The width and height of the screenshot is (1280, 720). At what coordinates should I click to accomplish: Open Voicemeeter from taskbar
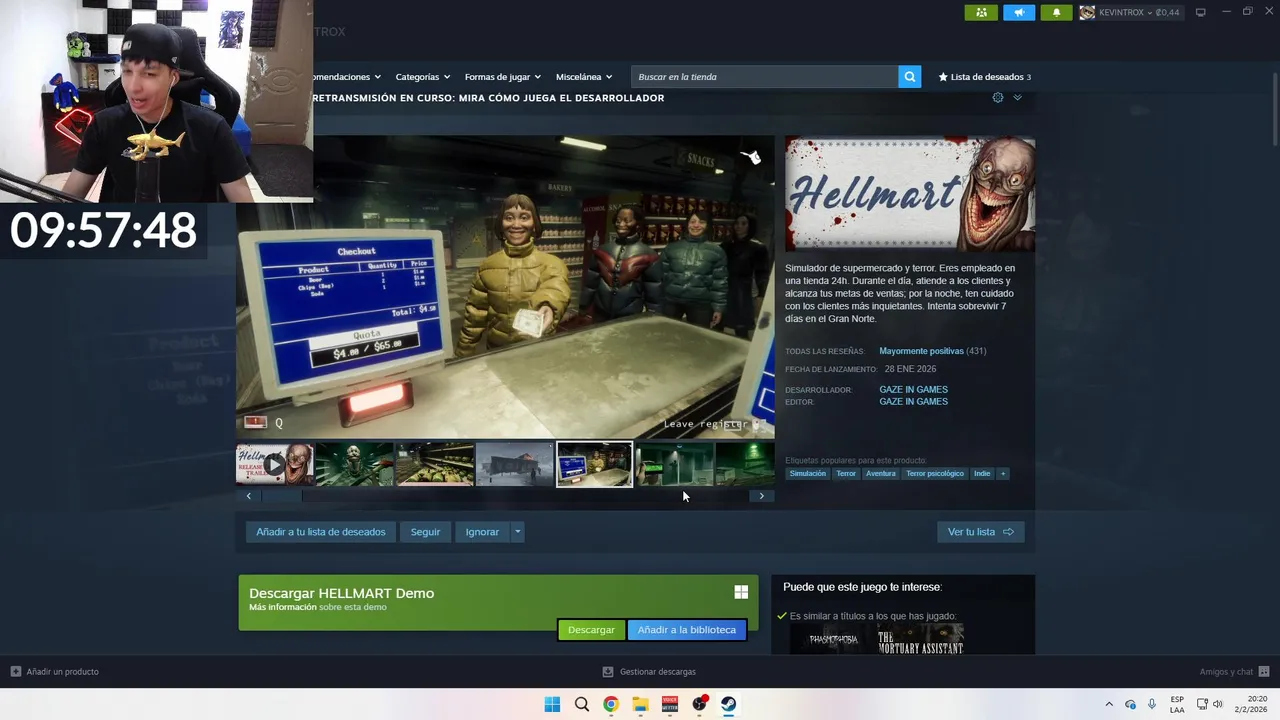tap(670, 704)
